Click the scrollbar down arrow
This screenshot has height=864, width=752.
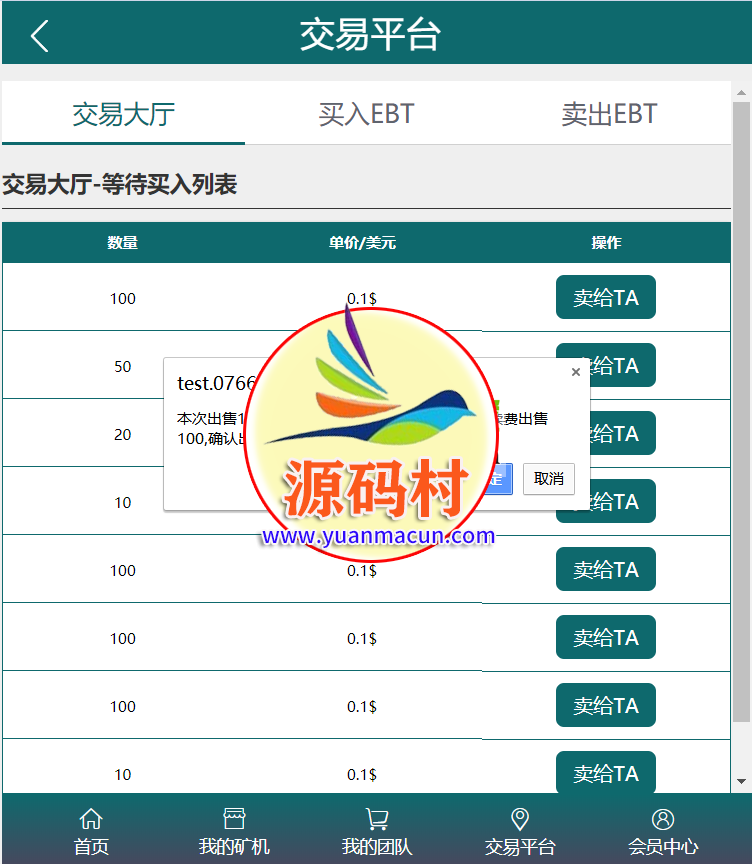coord(741,781)
